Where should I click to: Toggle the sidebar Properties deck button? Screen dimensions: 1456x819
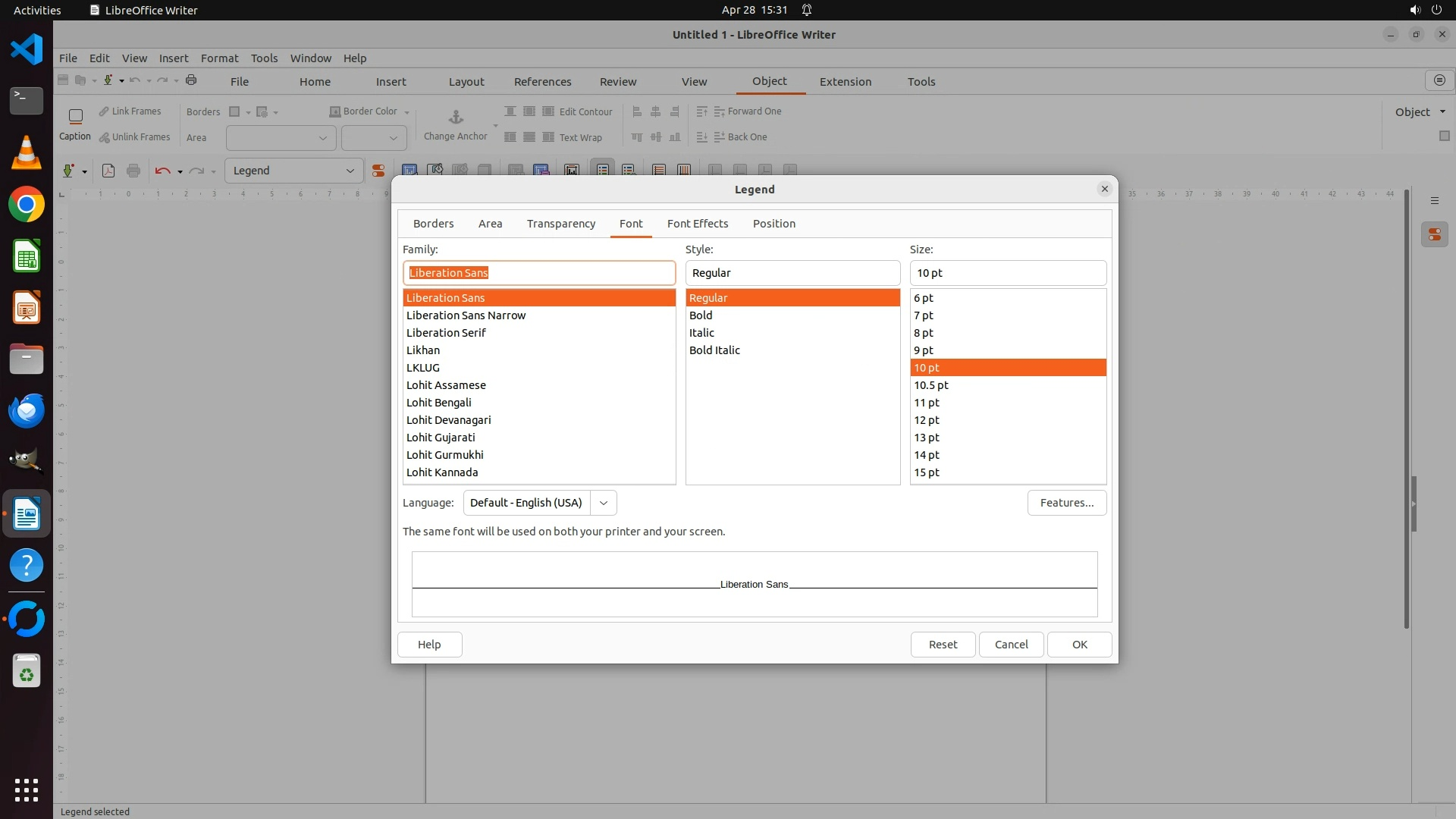(1434, 235)
